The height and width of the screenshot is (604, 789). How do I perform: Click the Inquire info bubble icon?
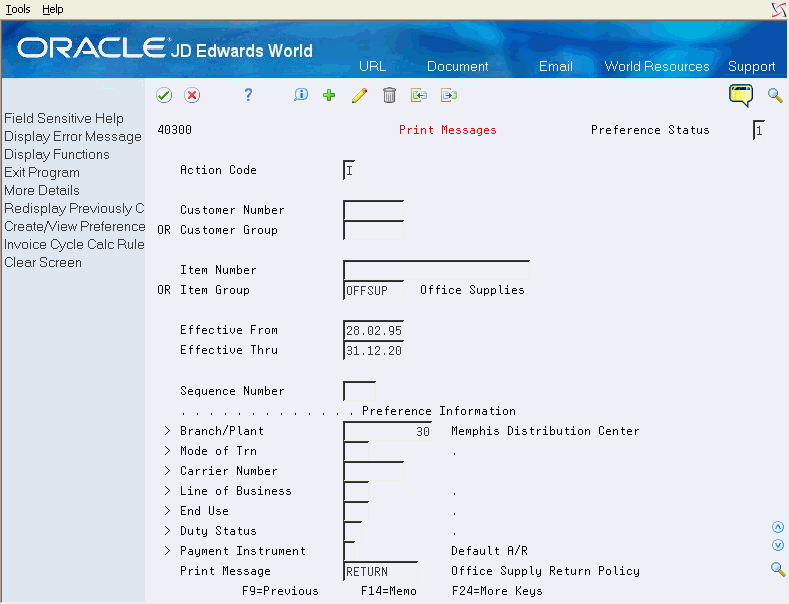coord(301,95)
